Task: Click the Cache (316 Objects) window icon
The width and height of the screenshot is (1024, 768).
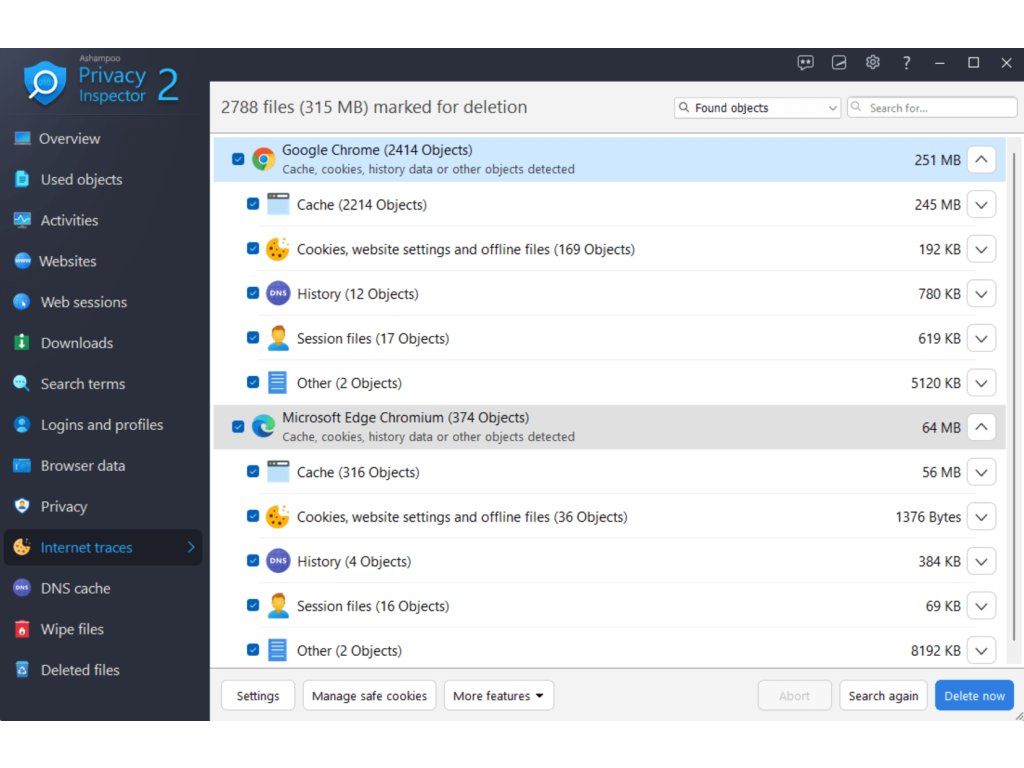Action: coord(278,472)
